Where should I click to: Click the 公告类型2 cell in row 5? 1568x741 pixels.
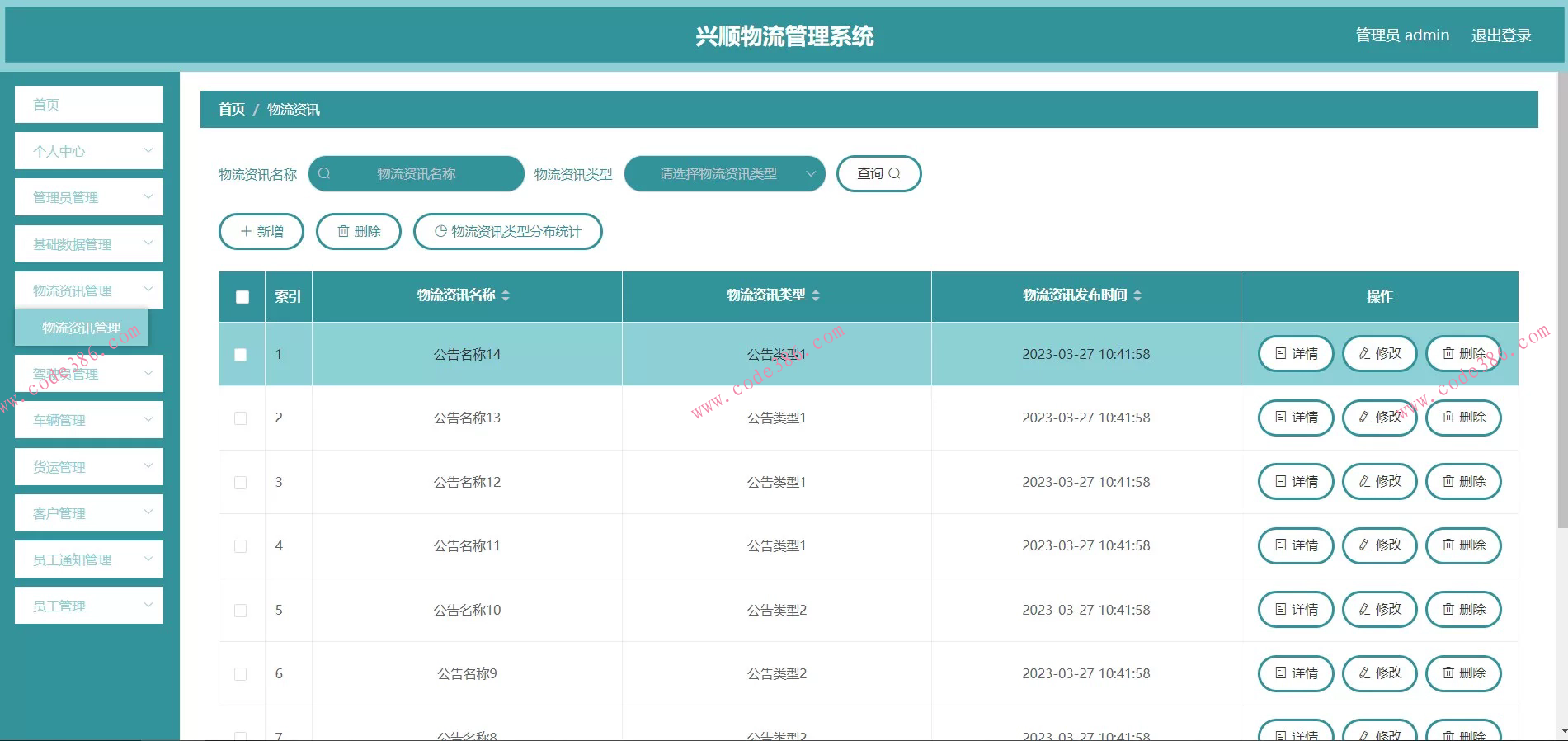pyautogui.click(x=777, y=610)
